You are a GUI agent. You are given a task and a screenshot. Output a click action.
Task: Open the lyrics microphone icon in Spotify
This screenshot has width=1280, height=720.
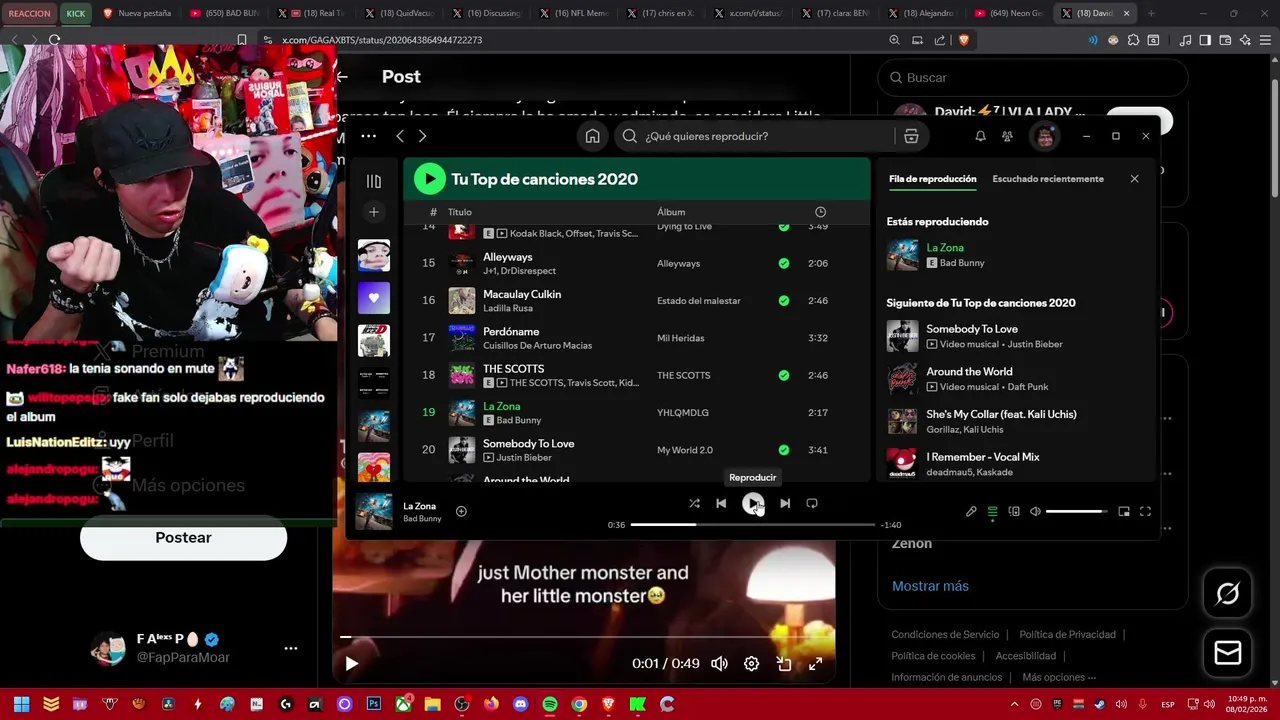(x=971, y=512)
